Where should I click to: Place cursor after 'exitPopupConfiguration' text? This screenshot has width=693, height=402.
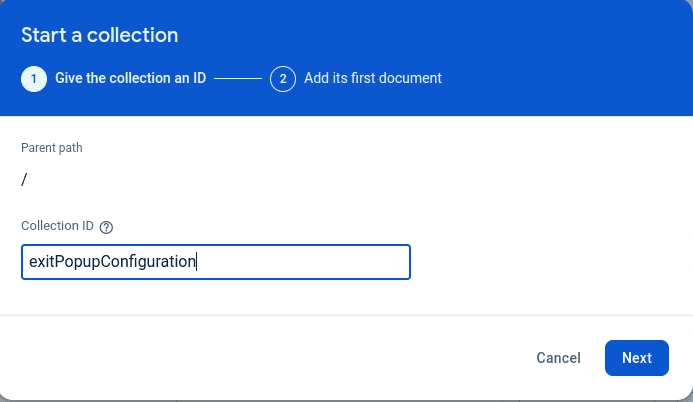point(197,262)
